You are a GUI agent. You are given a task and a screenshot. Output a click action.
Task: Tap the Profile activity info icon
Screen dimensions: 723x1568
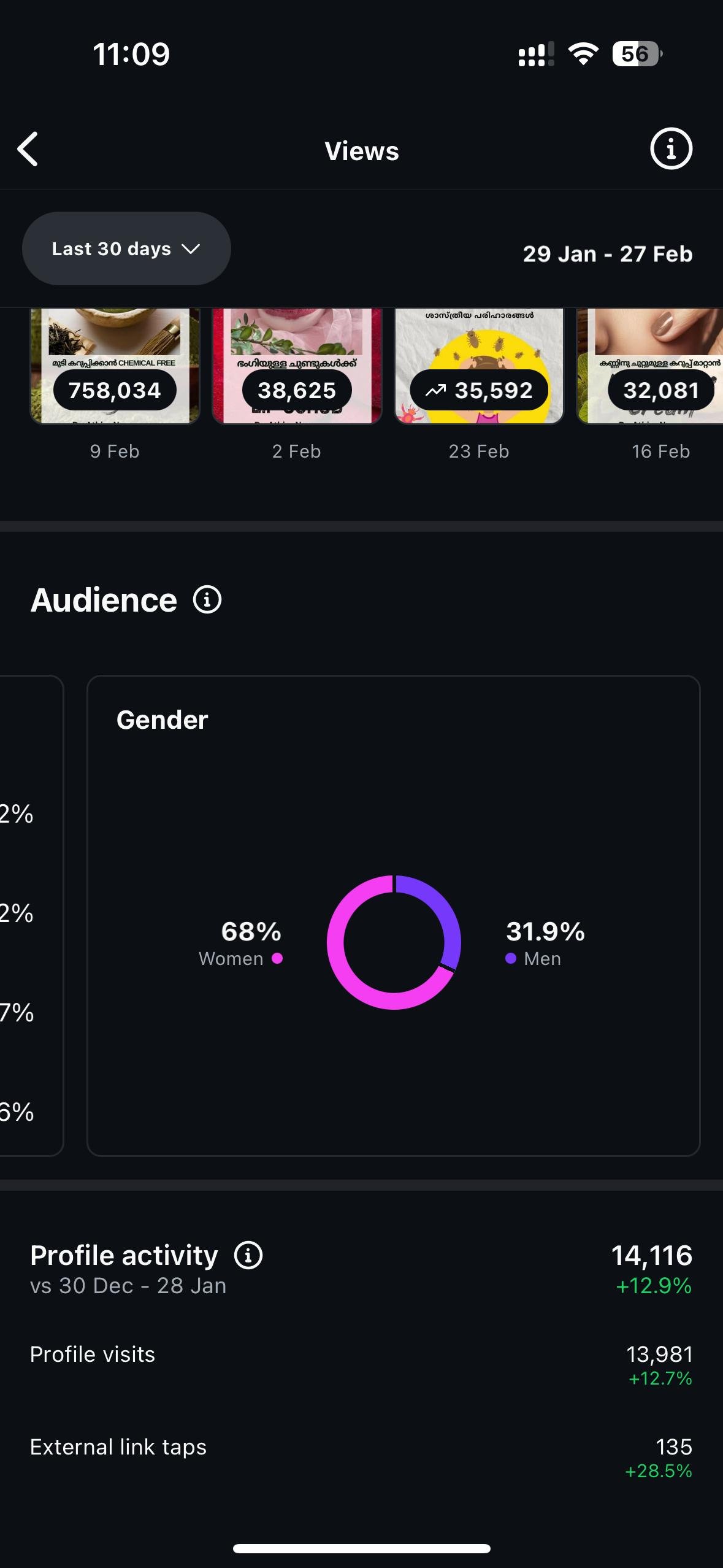tap(248, 1255)
